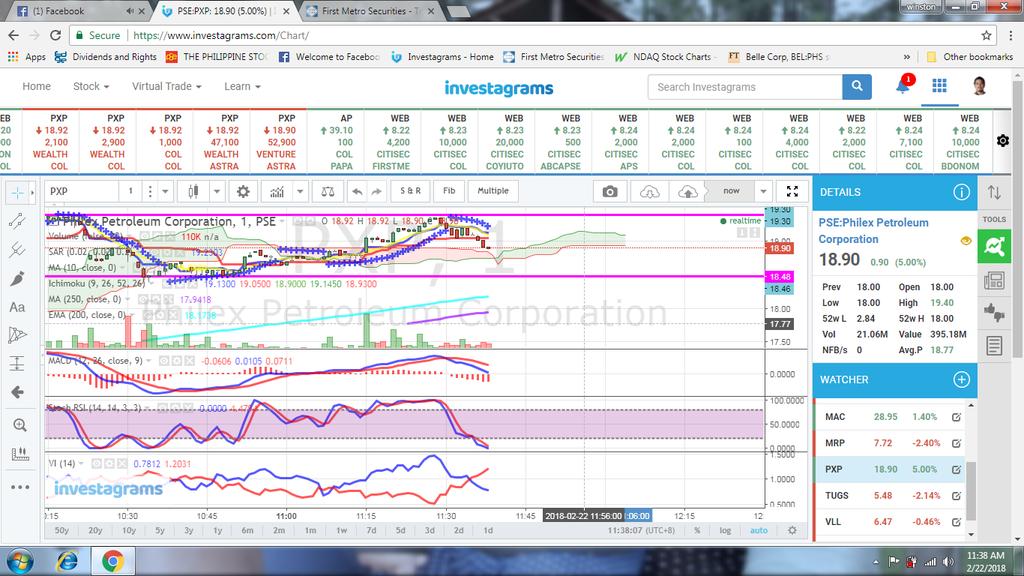
Task: Open the 'now' layout dropdown arrow
Action: pyautogui.click(x=763, y=191)
